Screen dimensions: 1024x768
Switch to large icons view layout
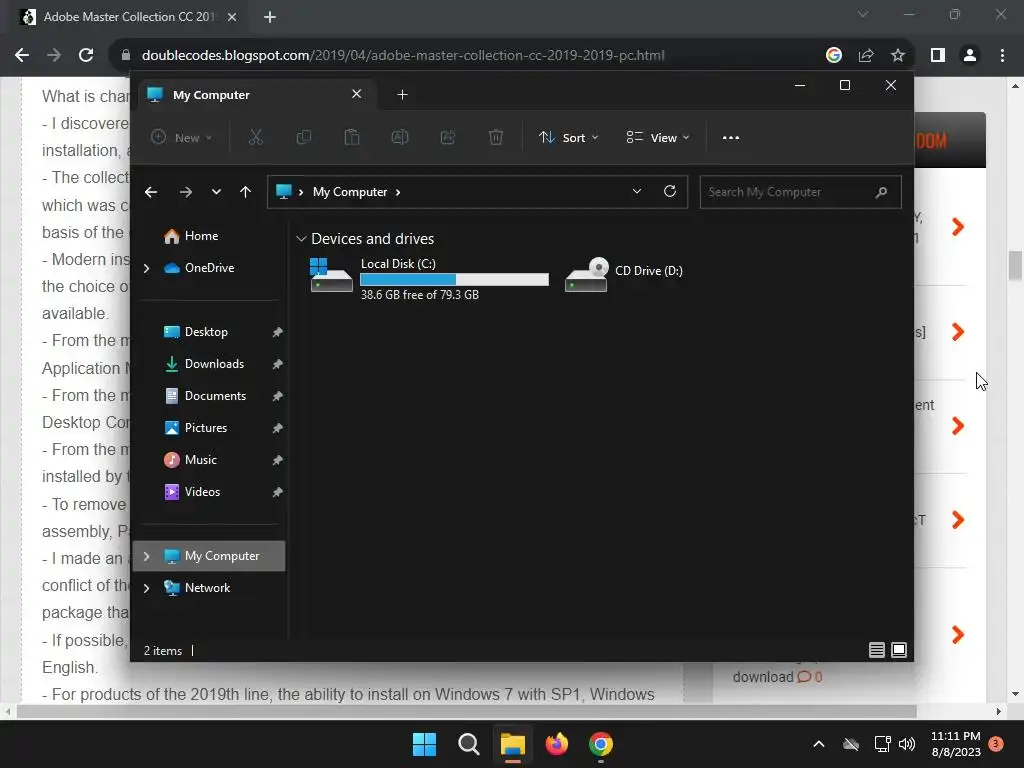[x=899, y=650]
